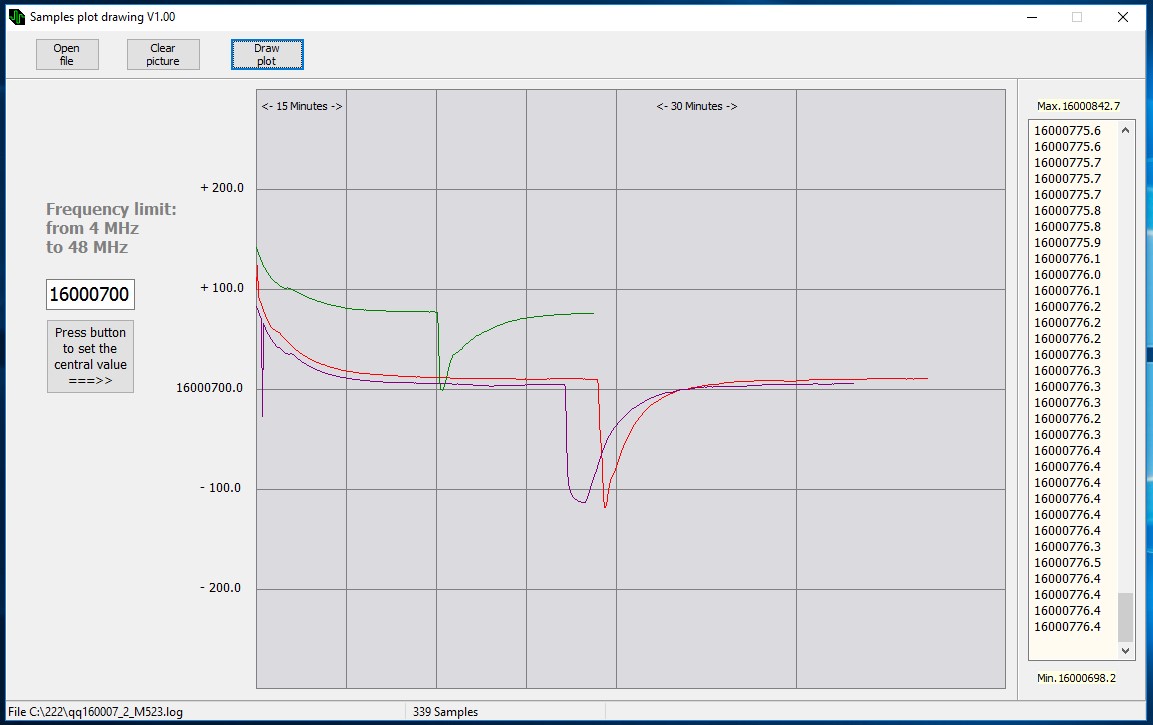Click the samples list scroll-up arrow
Image resolution: width=1153 pixels, height=725 pixels.
click(1125, 130)
